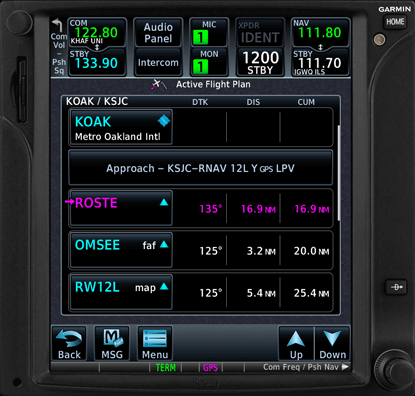Click the Direct-To key on bezel

[396, 287]
